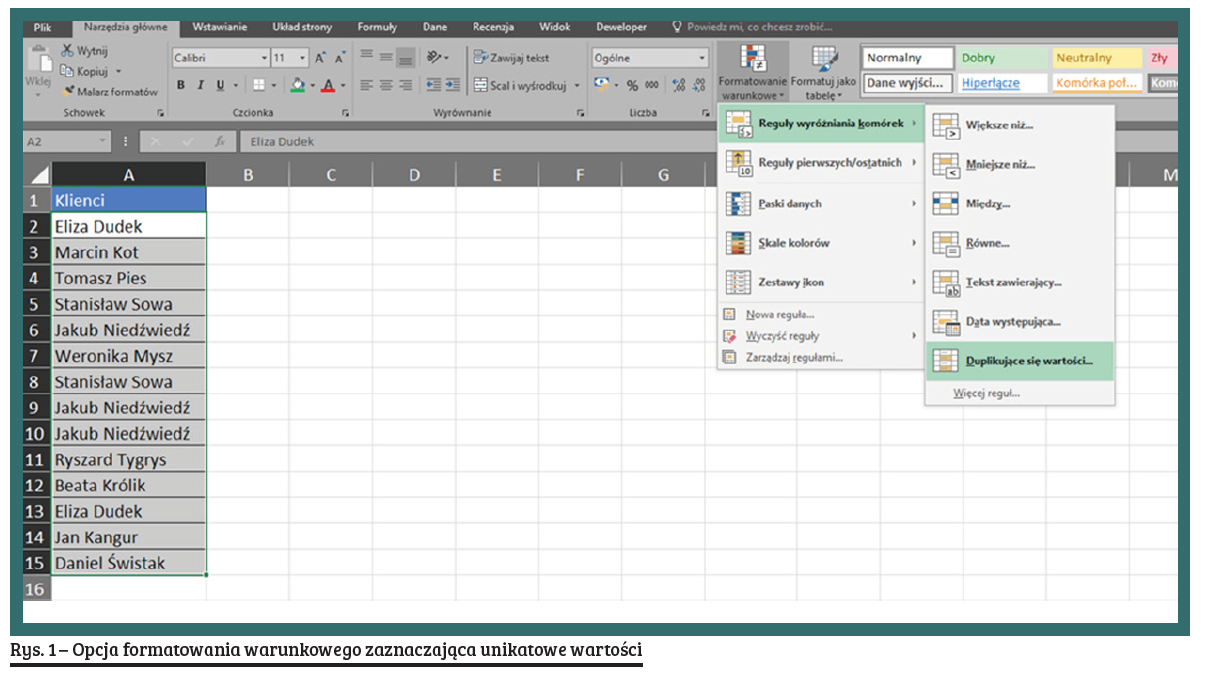Switch to the Dane tab
The height and width of the screenshot is (677, 1209).
[x=435, y=27]
